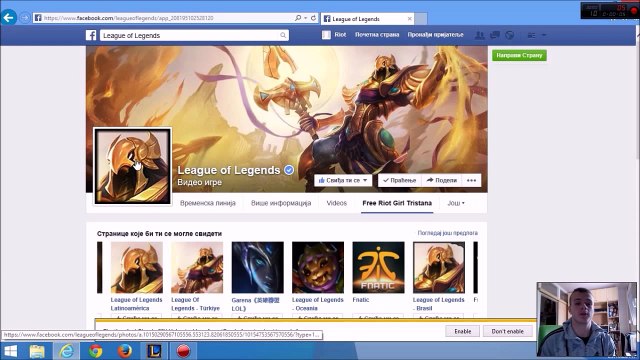
Task: Click the verified page badge
Action: (289, 170)
